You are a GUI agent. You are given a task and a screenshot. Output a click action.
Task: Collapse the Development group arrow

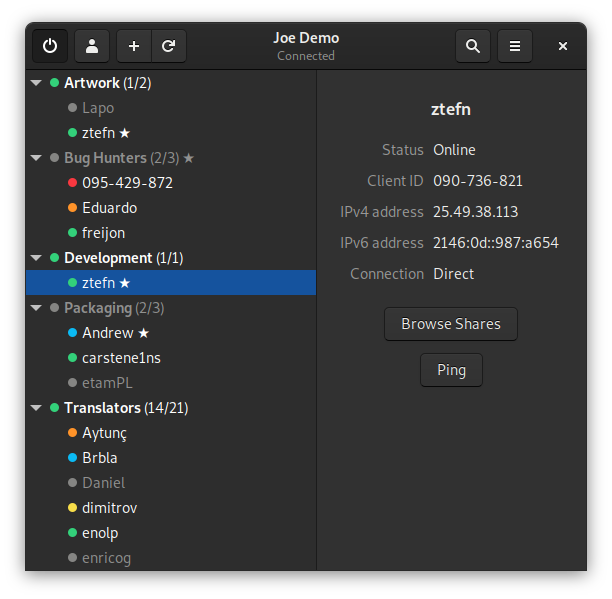[x=37, y=258]
